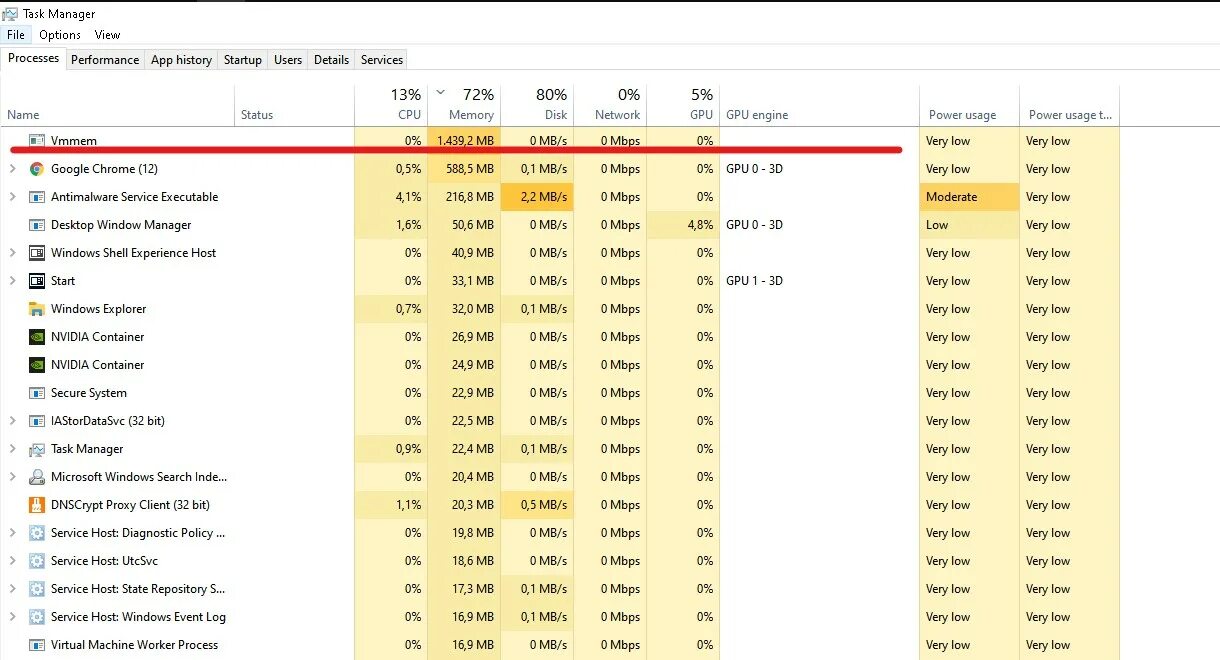Sort processes by GPU column
Image resolution: width=1220 pixels, height=660 pixels.
click(683, 105)
